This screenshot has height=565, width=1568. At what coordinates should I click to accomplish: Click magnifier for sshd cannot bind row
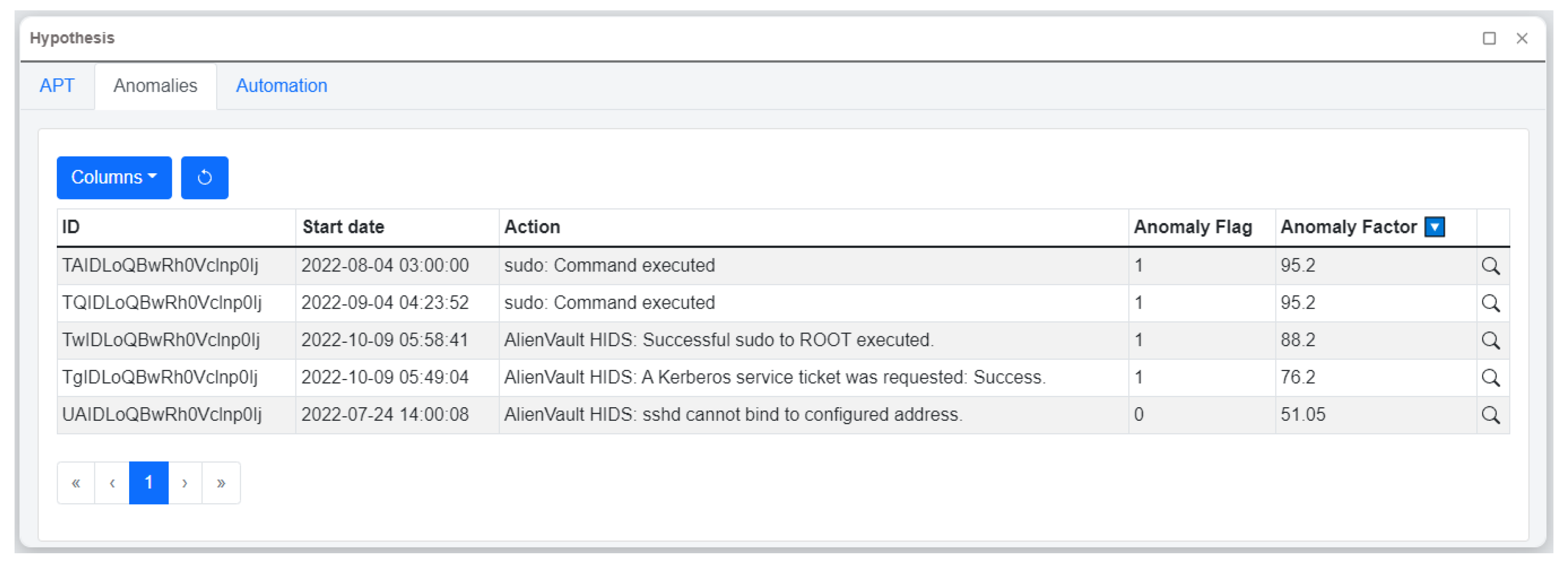point(1490,415)
